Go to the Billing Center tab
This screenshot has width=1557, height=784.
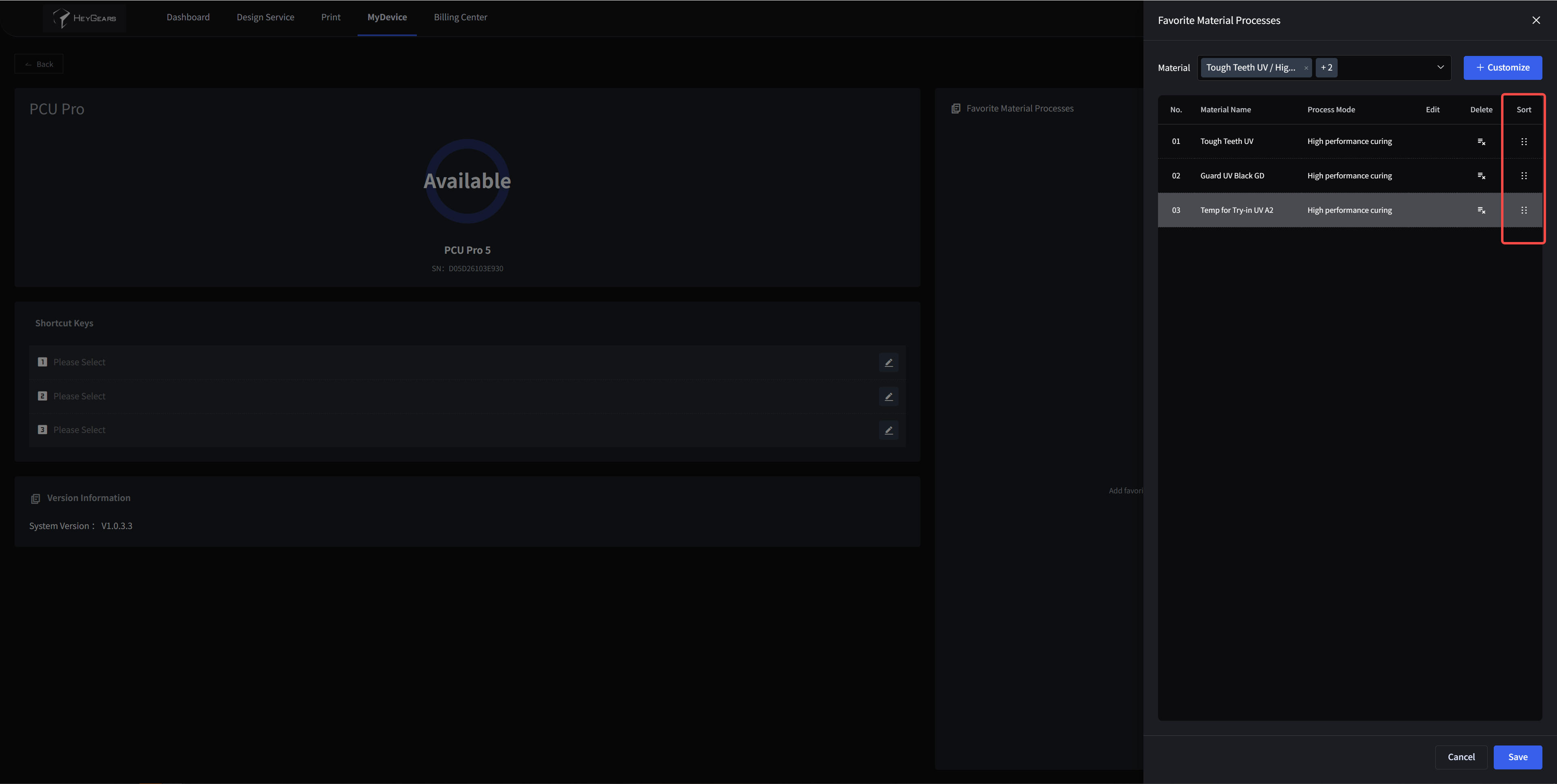coord(461,17)
